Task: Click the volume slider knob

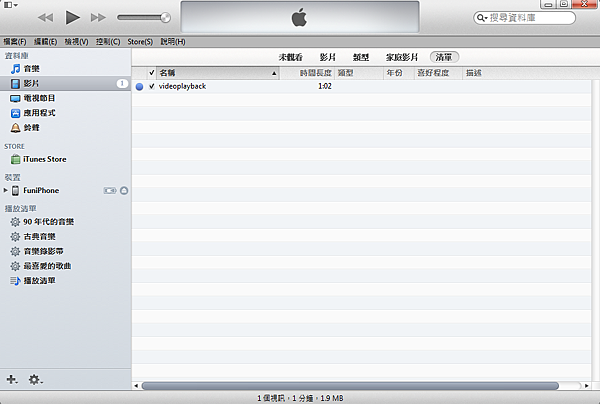Action: [x=166, y=17]
